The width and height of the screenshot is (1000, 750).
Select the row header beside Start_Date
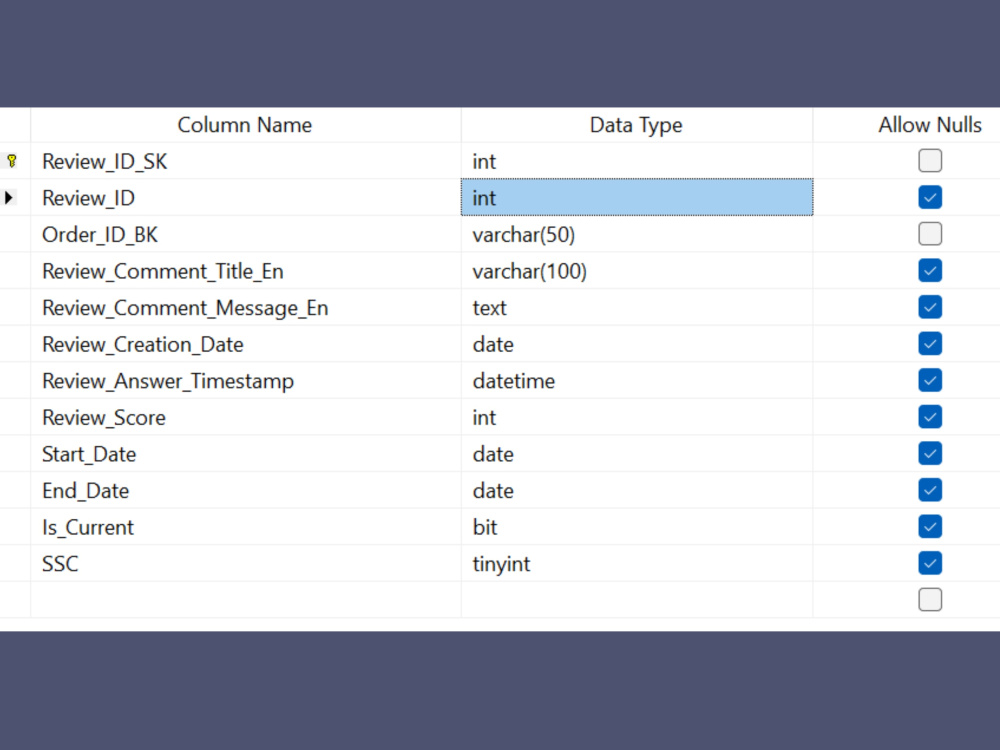15,454
